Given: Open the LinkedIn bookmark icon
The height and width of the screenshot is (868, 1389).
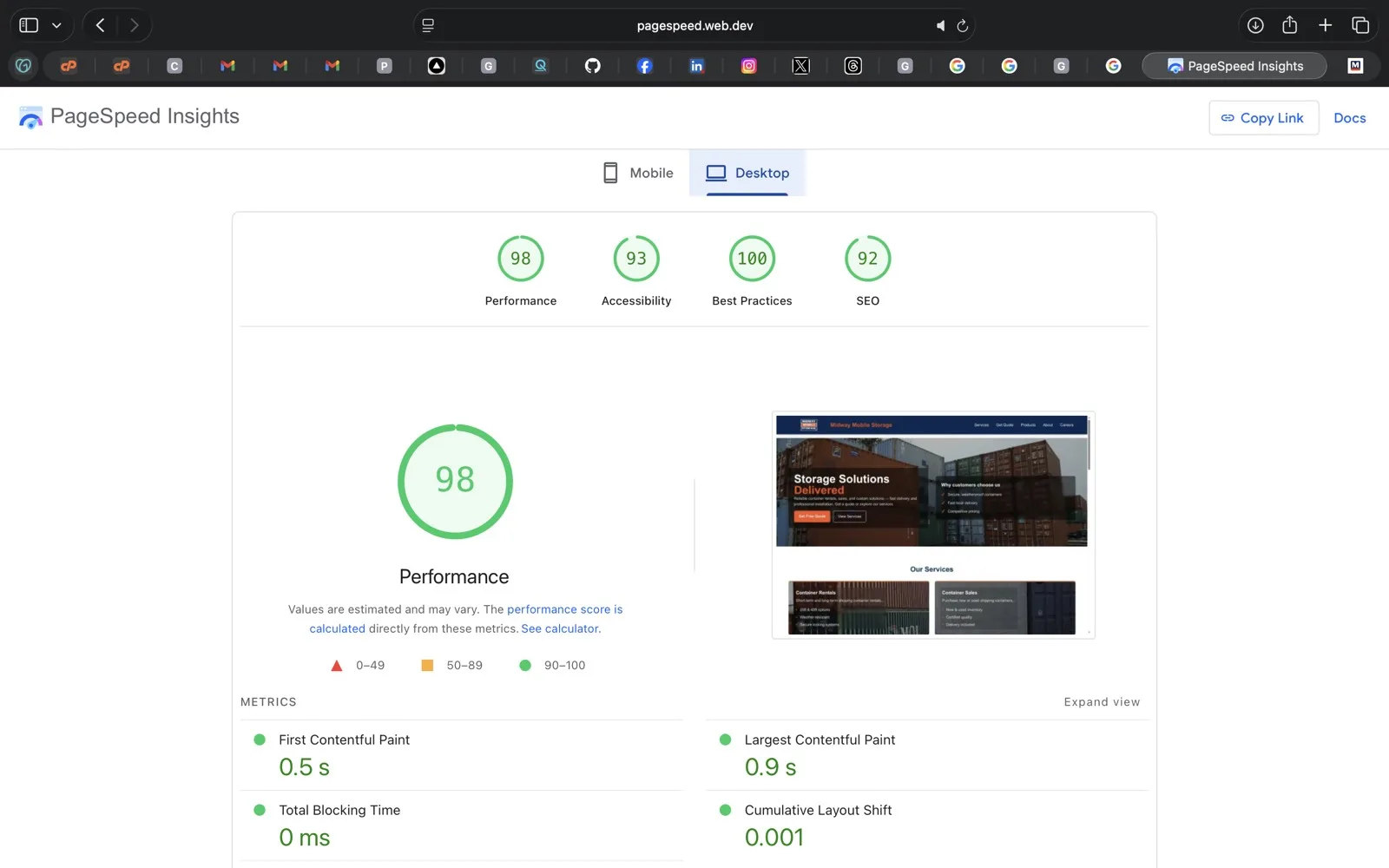Looking at the screenshot, I should point(697,65).
